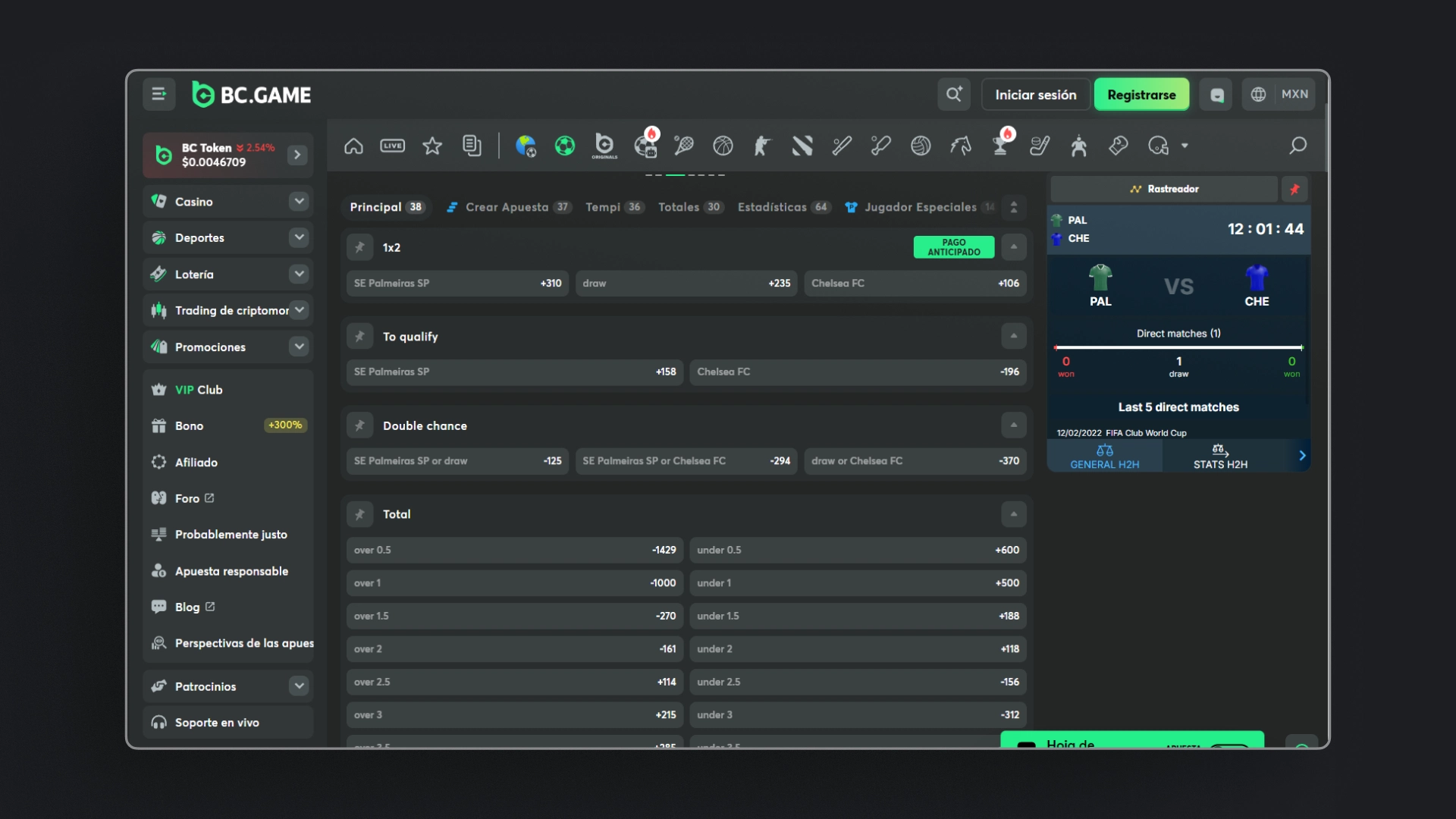Click Iniciar sesión button
The image size is (1456, 819).
click(x=1036, y=95)
